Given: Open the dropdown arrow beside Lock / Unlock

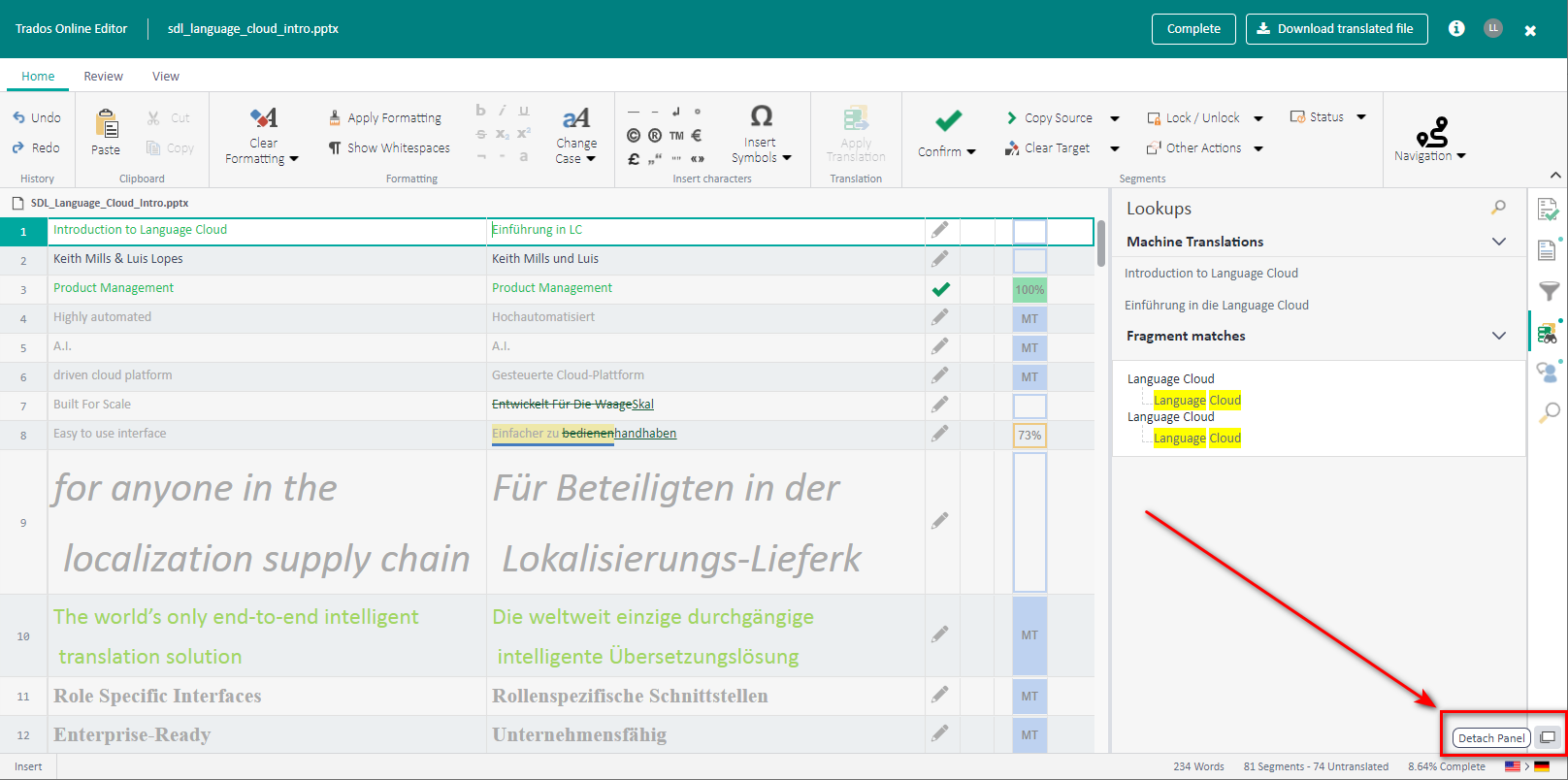Looking at the screenshot, I should click(x=1258, y=118).
